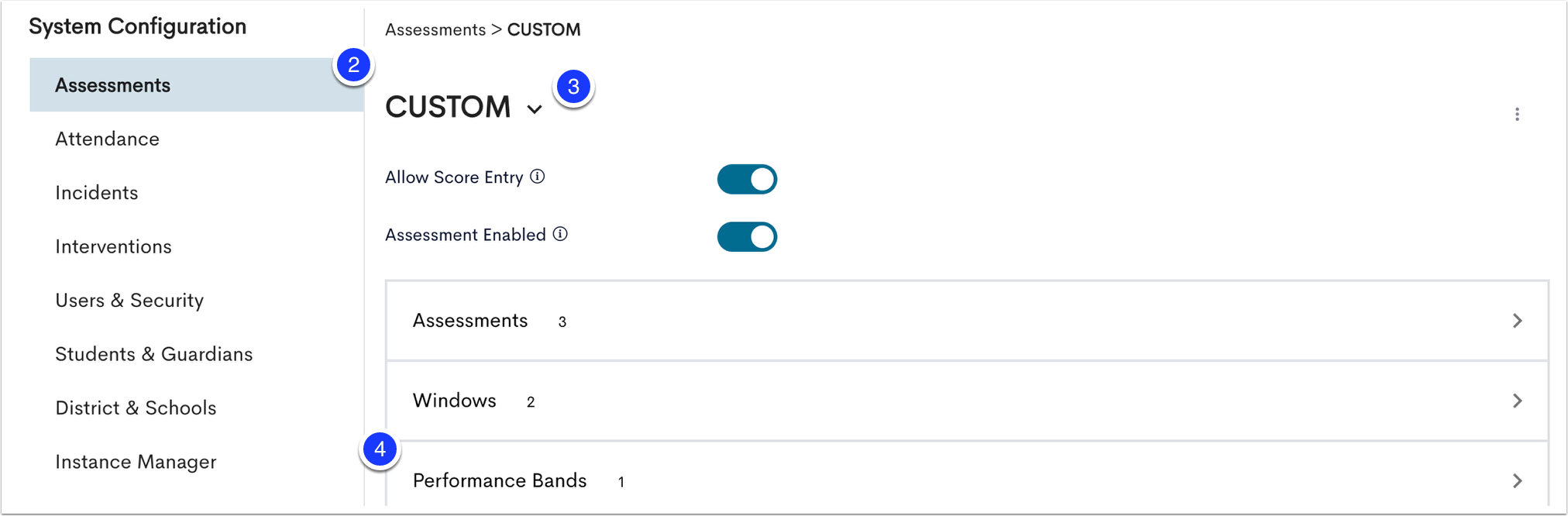Image resolution: width=1568 pixels, height=516 pixels.
Task: Open Interventions in the sidebar
Action: point(114,246)
